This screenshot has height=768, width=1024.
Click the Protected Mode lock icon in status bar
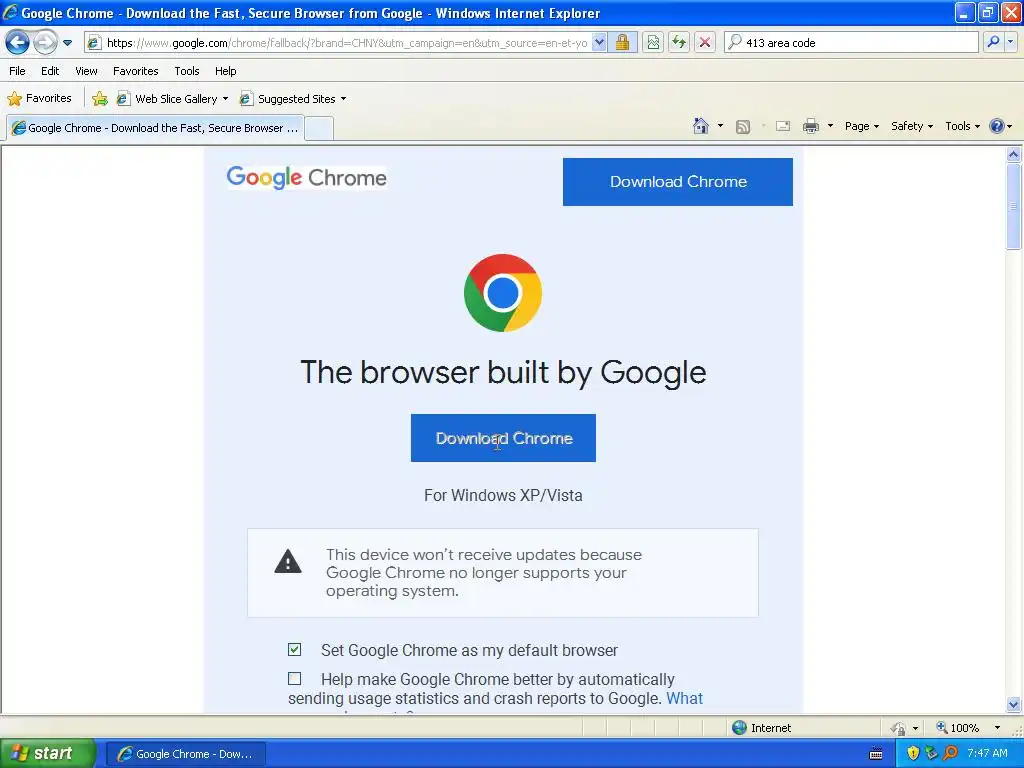899,728
